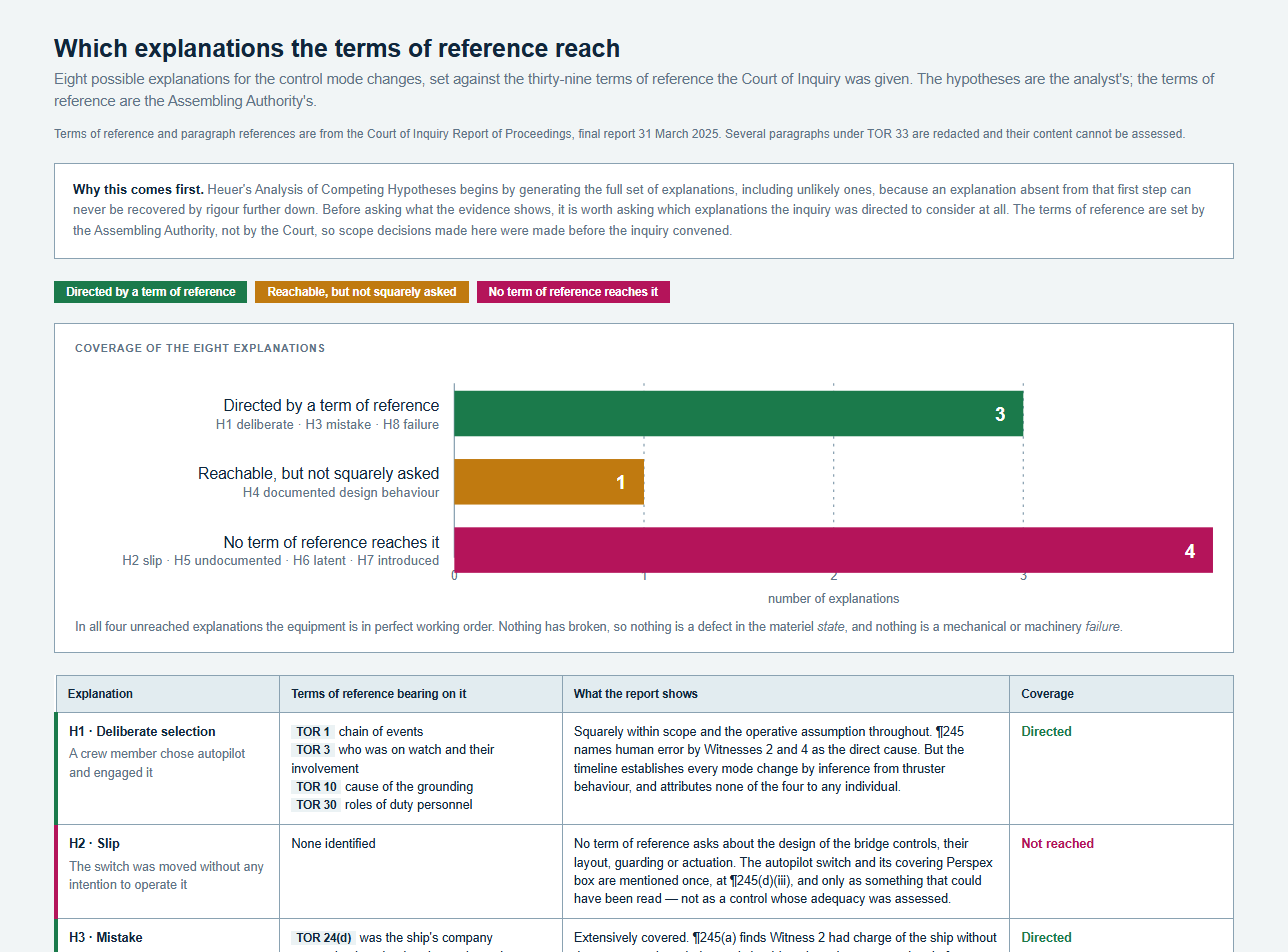Screen dimensions: 1288x952
Task: Click the 'Why this comes first.' bold text
Action: tap(138, 190)
